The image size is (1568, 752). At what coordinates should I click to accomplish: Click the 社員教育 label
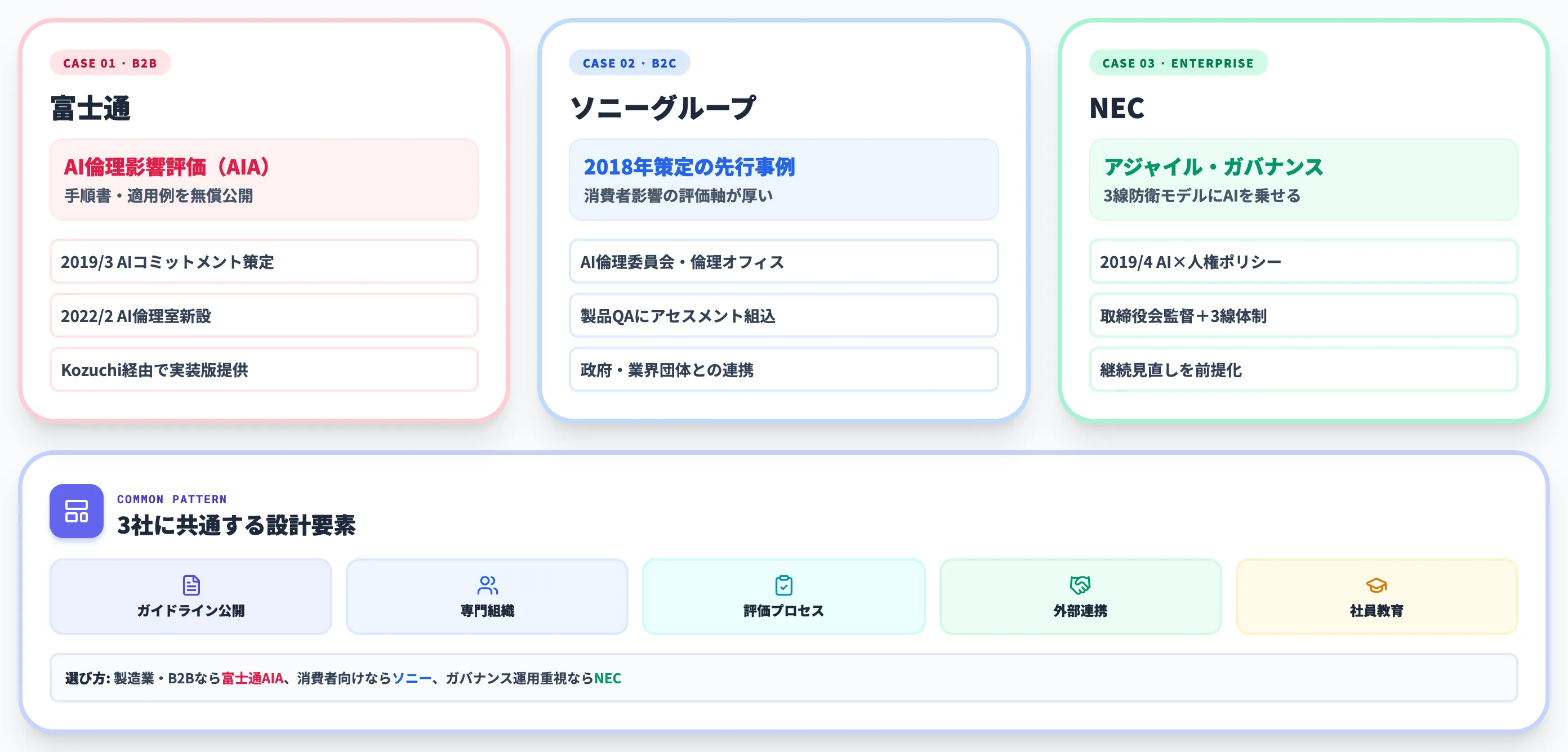click(1377, 610)
